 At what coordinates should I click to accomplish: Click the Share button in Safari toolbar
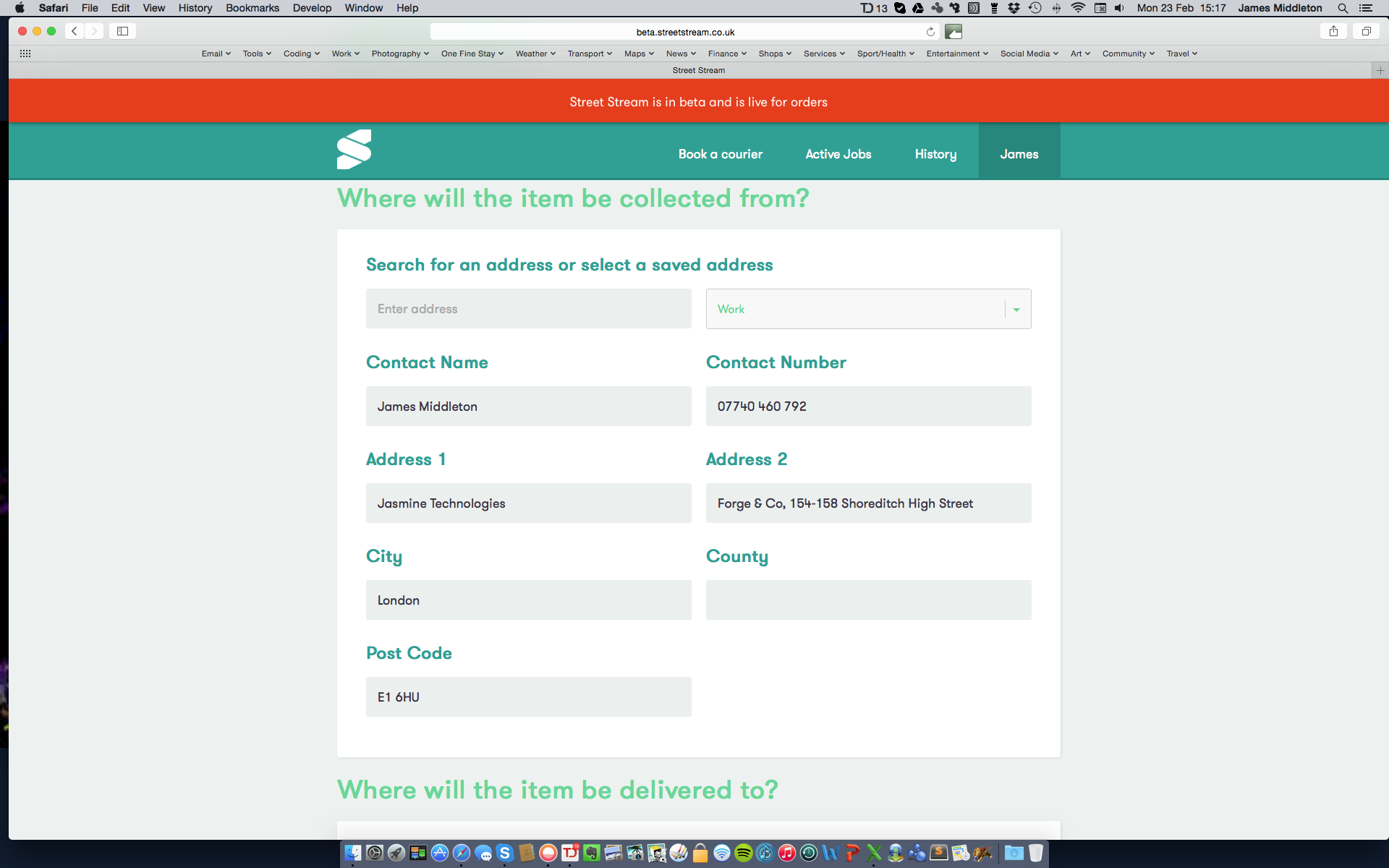tap(1333, 31)
